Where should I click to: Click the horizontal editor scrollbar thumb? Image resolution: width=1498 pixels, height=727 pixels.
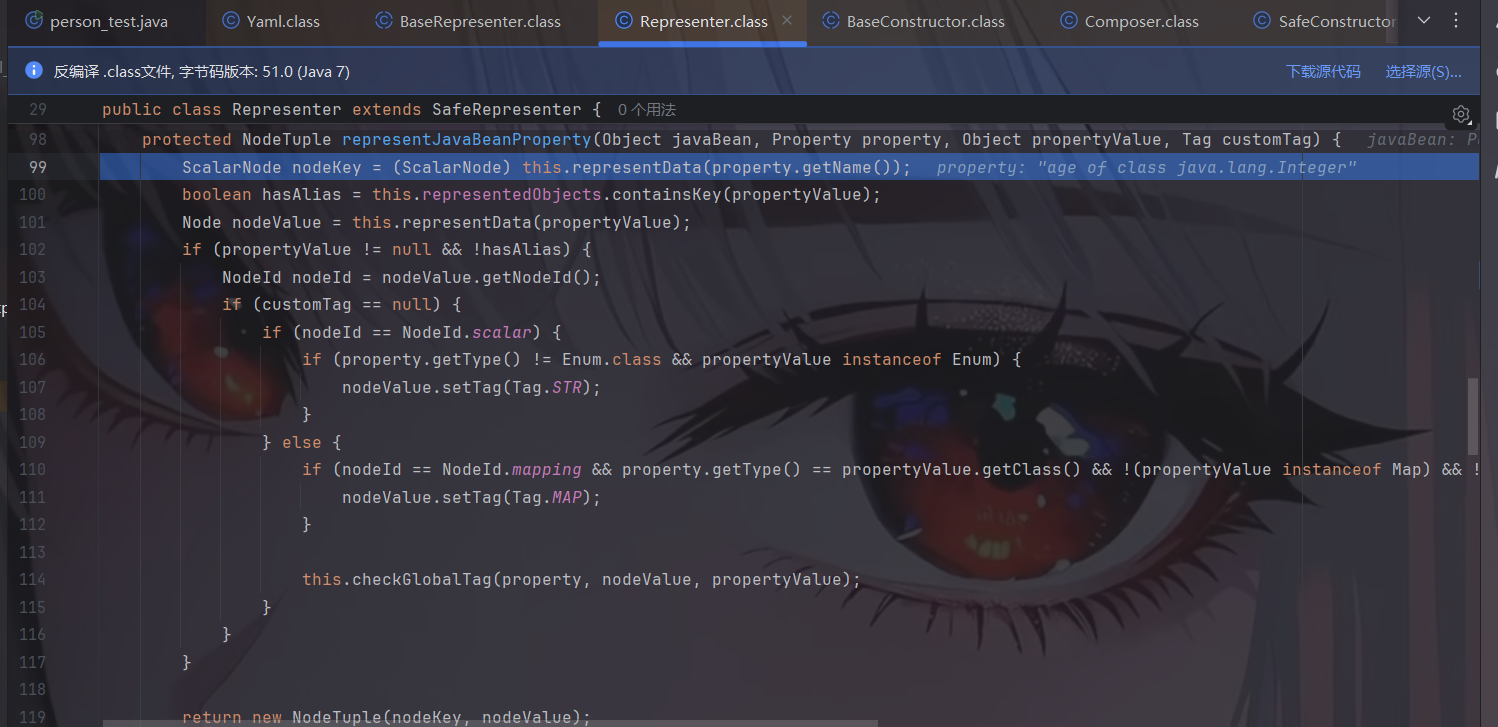pyautogui.click(x=490, y=723)
